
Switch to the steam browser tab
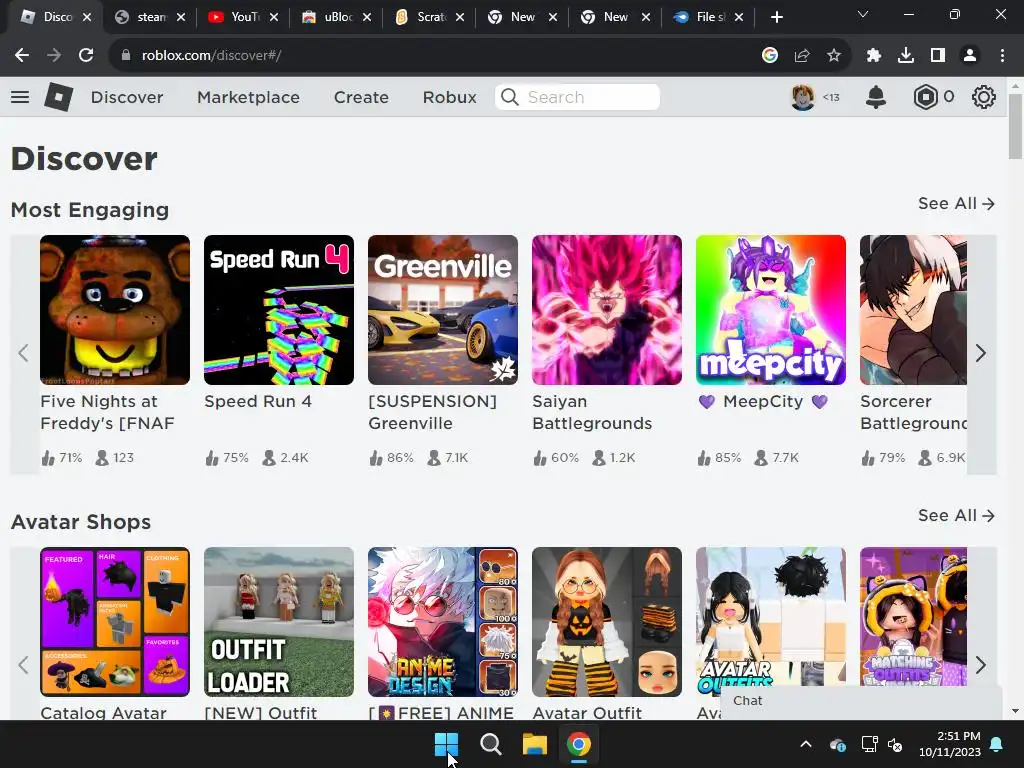pos(150,17)
